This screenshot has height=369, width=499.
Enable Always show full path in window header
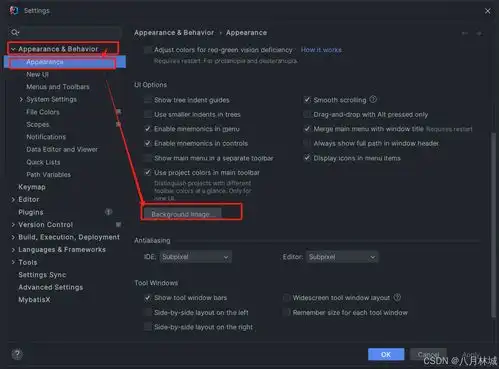tap(307, 143)
